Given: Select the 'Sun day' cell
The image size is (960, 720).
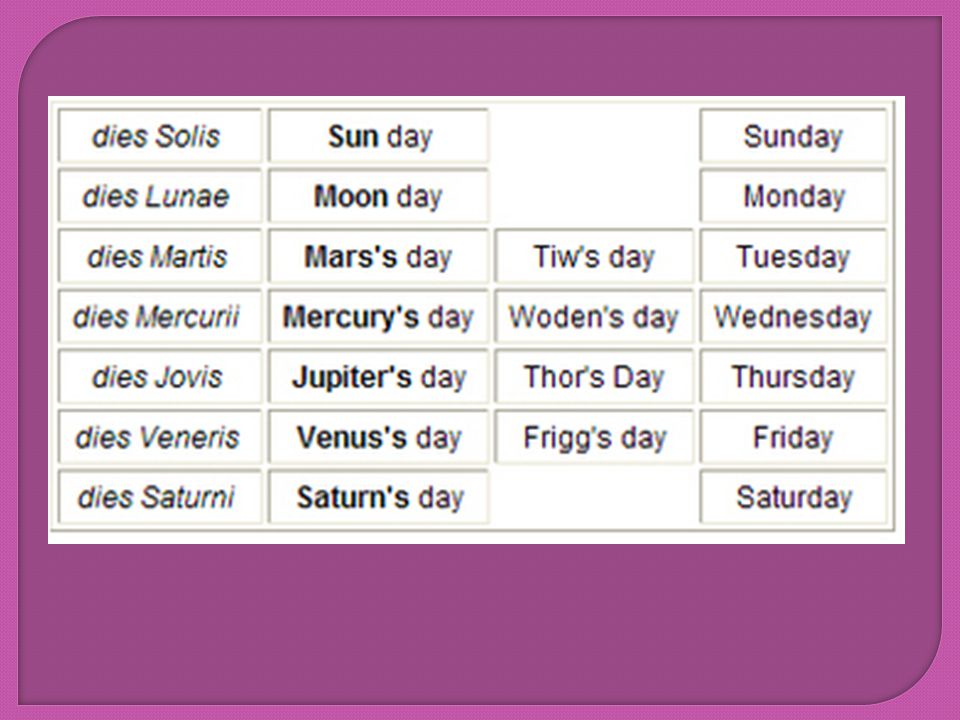Looking at the screenshot, I should pyautogui.click(x=378, y=136).
